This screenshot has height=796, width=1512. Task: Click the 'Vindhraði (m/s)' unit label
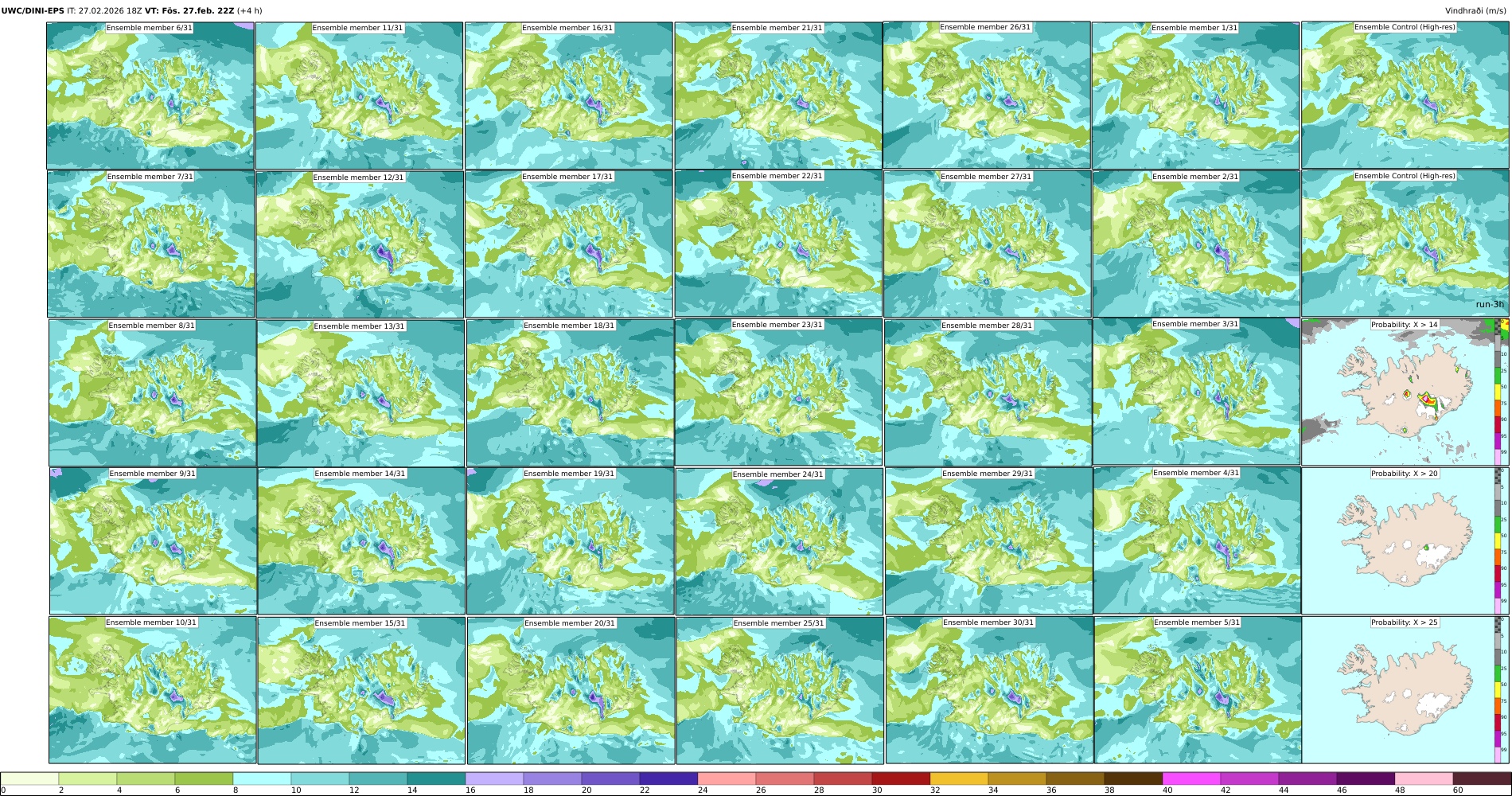[1475, 11]
